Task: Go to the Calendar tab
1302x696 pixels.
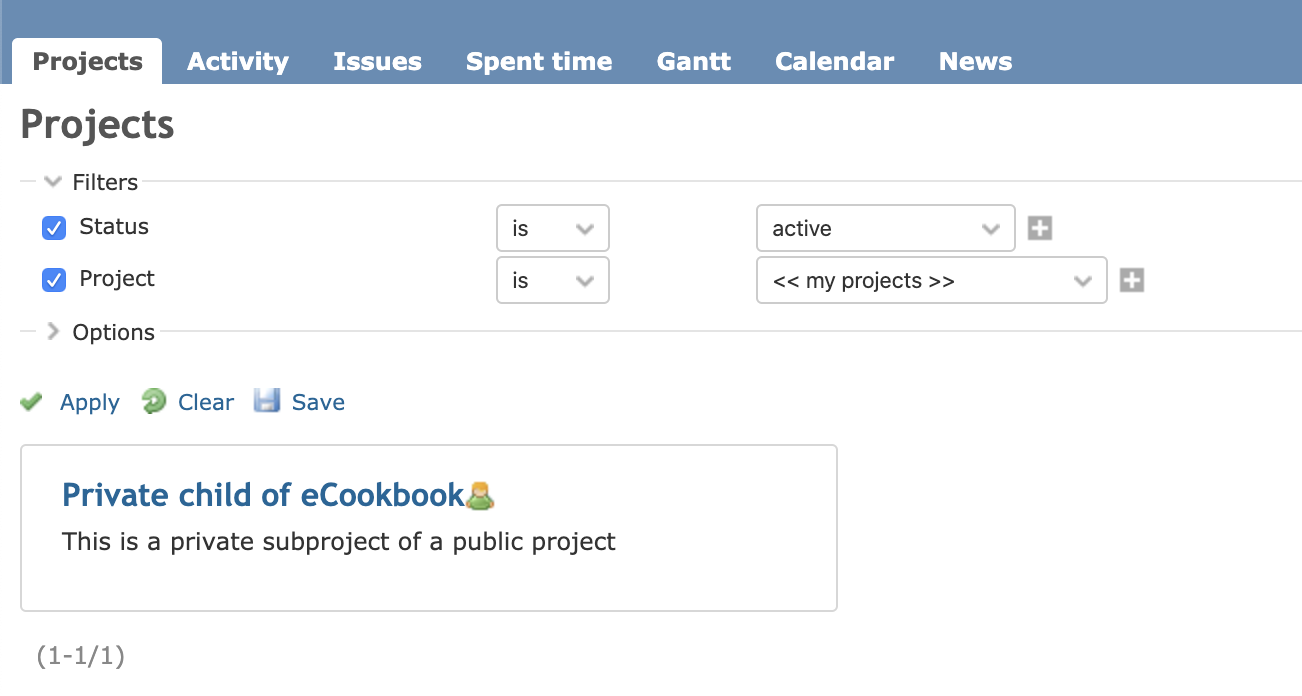Action: pyautogui.click(x=835, y=61)
